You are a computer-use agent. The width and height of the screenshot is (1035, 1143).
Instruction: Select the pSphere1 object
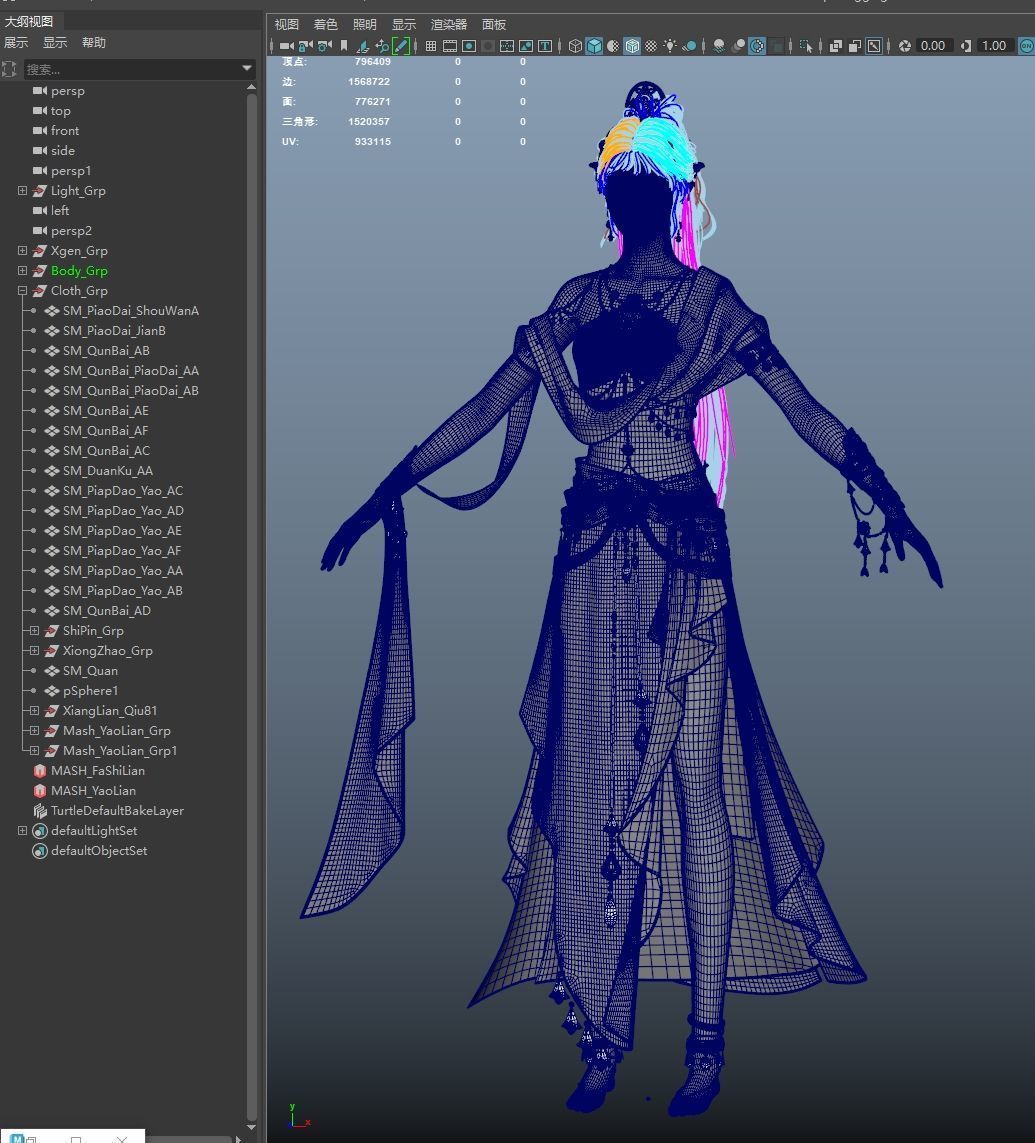point(90,690)
